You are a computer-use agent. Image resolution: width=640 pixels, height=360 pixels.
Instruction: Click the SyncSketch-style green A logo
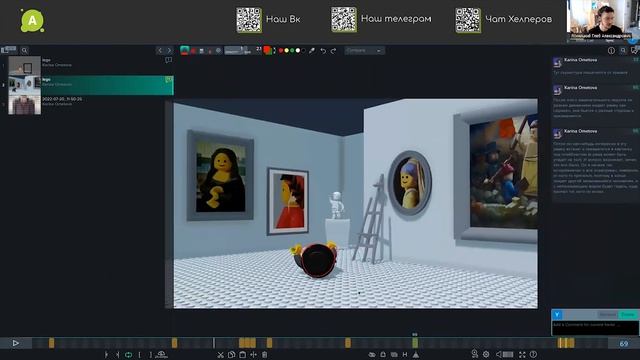pos(32,20)
